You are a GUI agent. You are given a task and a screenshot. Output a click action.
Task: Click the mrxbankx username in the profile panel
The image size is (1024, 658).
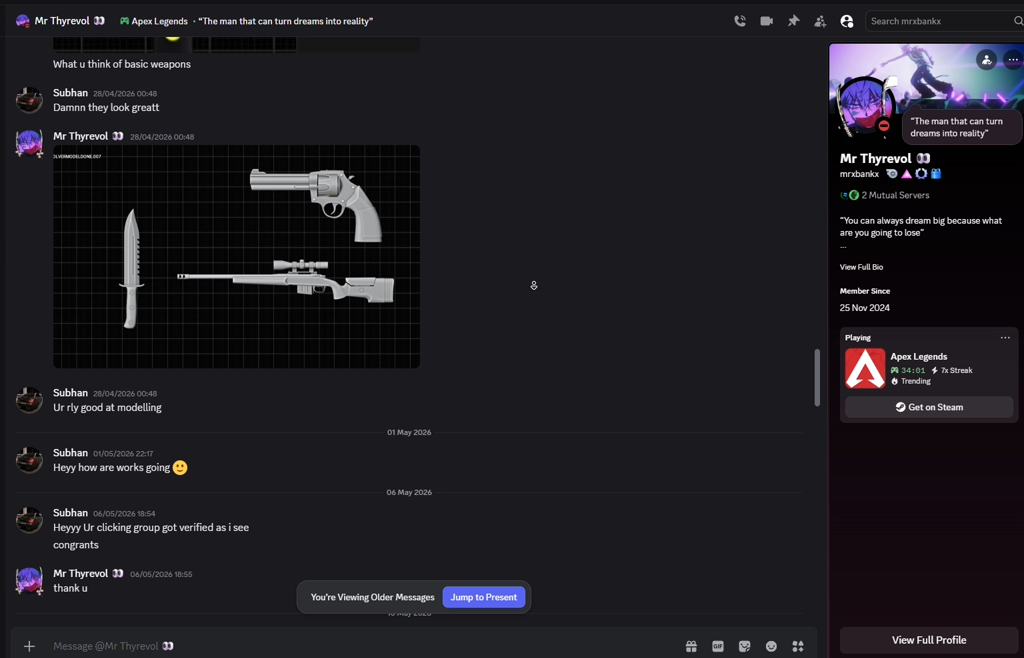[859, 174]
